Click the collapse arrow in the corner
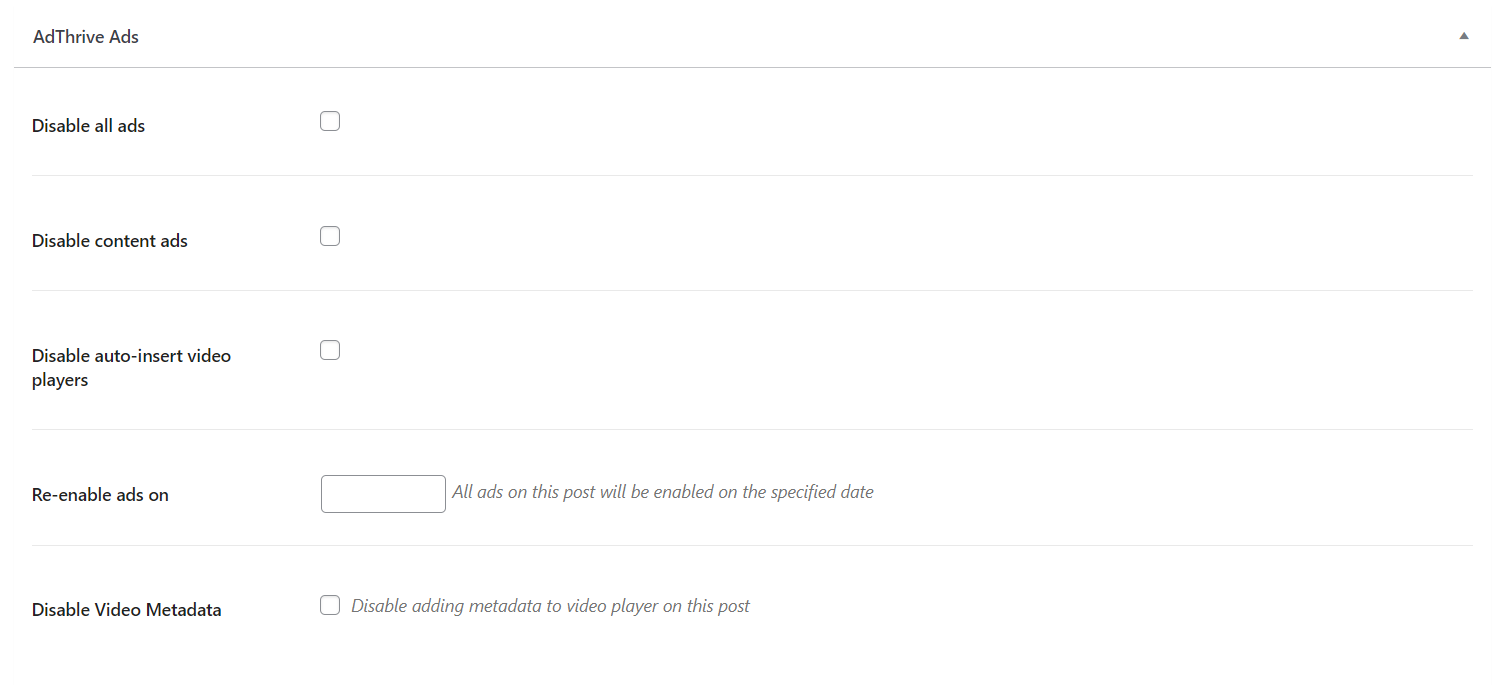Viewport: 1501px width, 685px height. pyautogui.click(x=1463, y=33)
